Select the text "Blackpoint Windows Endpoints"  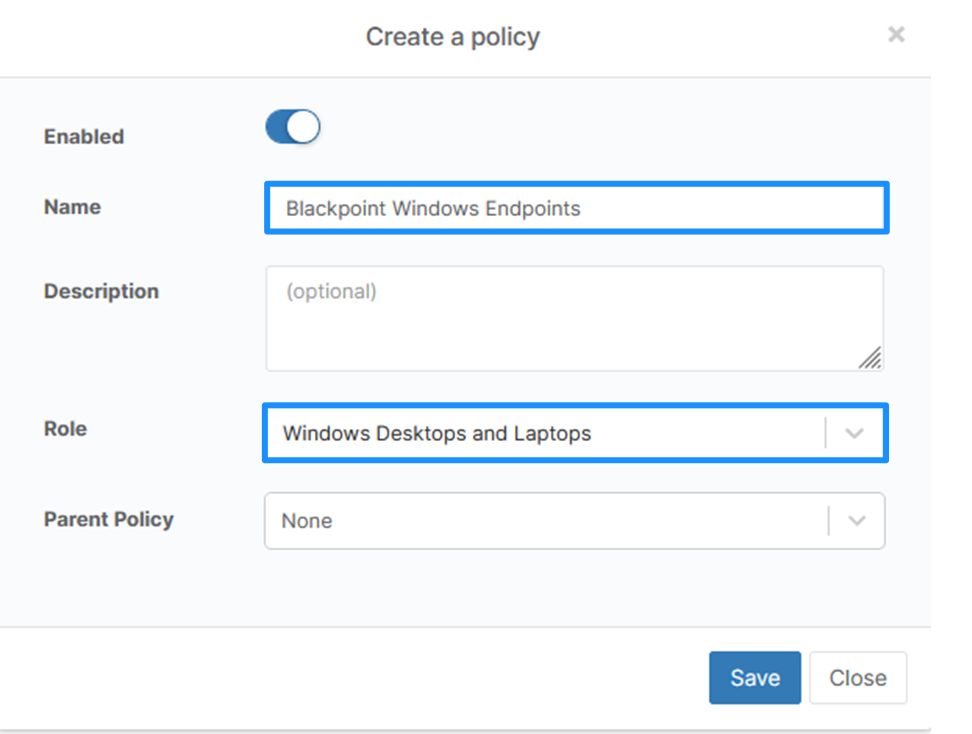[x=433, y=208]
